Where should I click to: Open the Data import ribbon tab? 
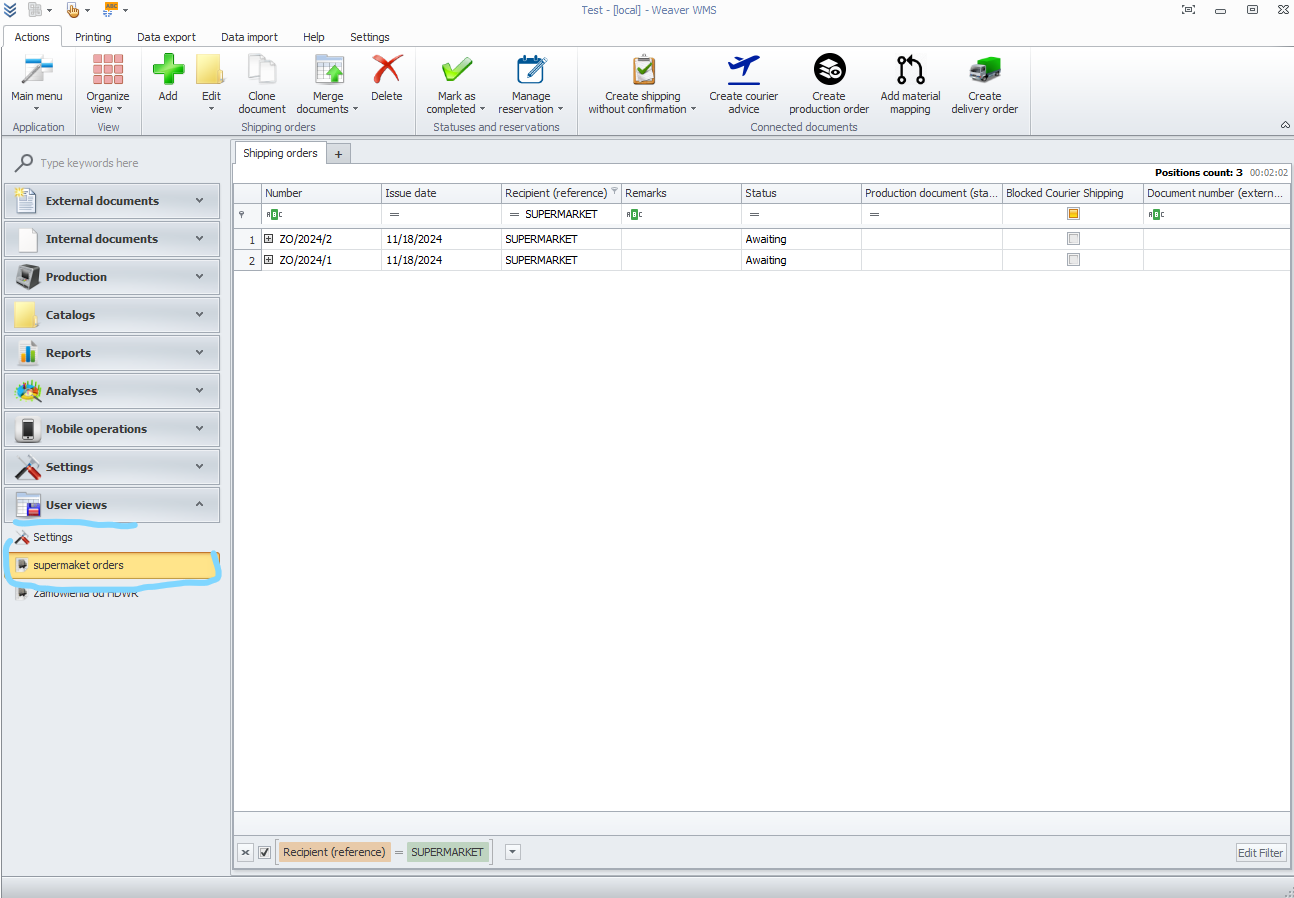249,37
